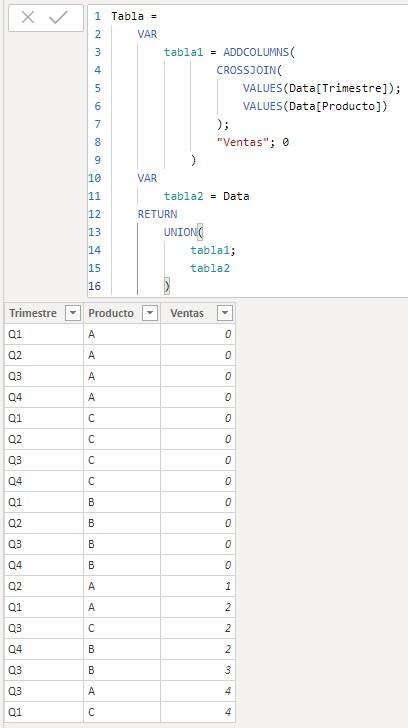Click the second VAR keyword, line 10
This screenshot has height=728, width=408.
[x=147, y=178]
